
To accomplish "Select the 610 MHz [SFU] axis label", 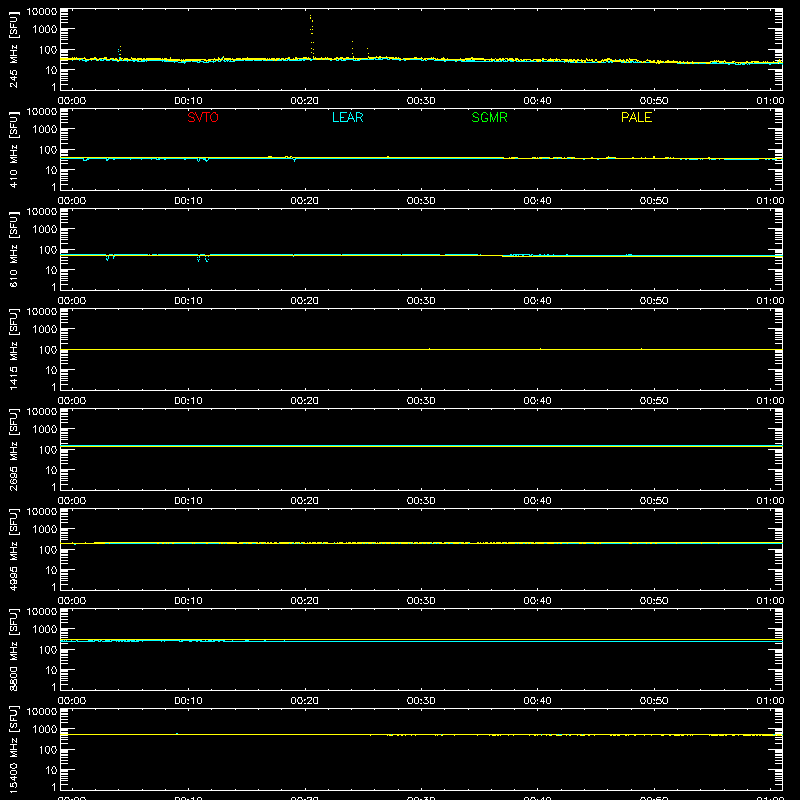I will [x=13, y=249].
